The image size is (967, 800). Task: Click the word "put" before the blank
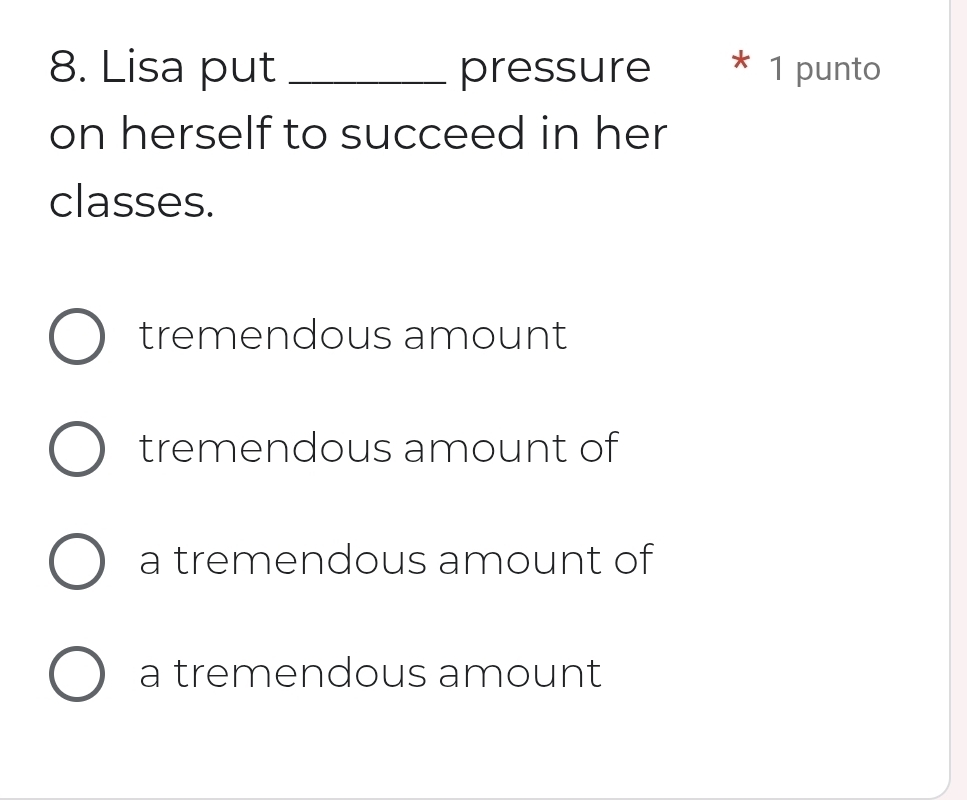pos(239,70)
